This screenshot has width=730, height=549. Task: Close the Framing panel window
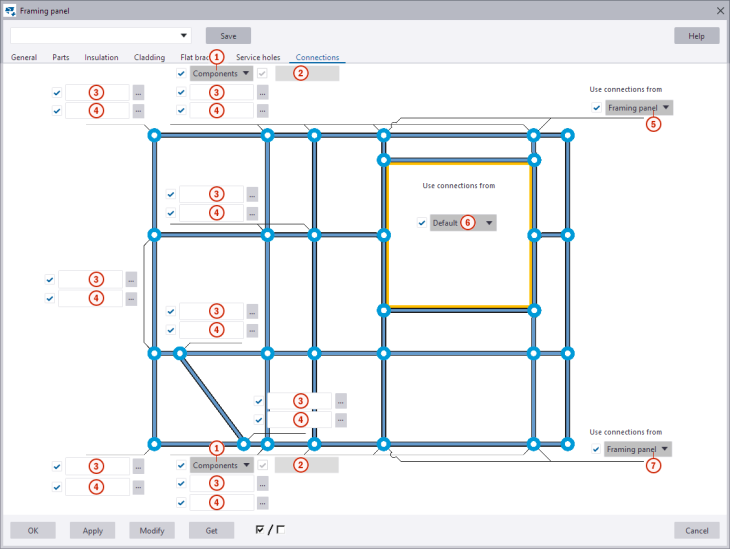coord(720,10)
